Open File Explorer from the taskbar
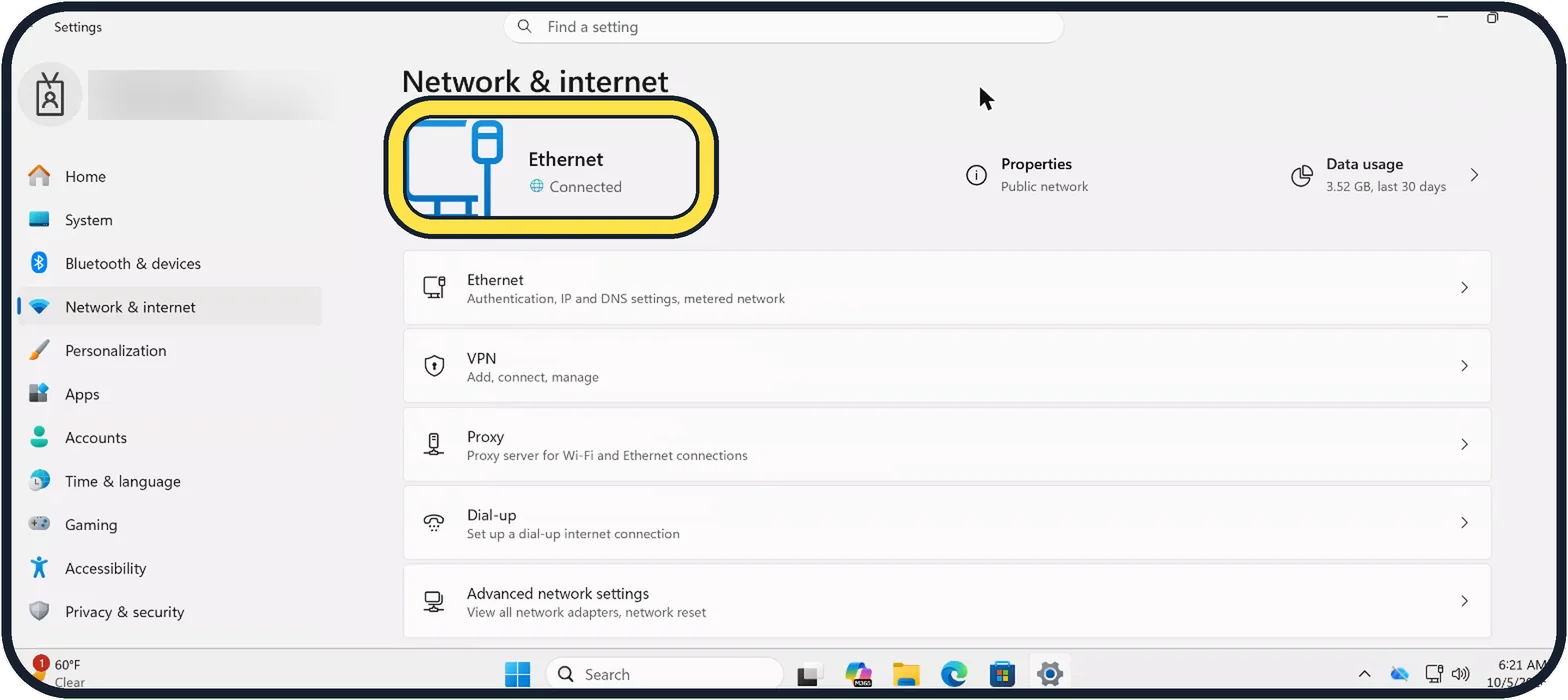This screenshot has height=700, width=1568. pos(906,674)
